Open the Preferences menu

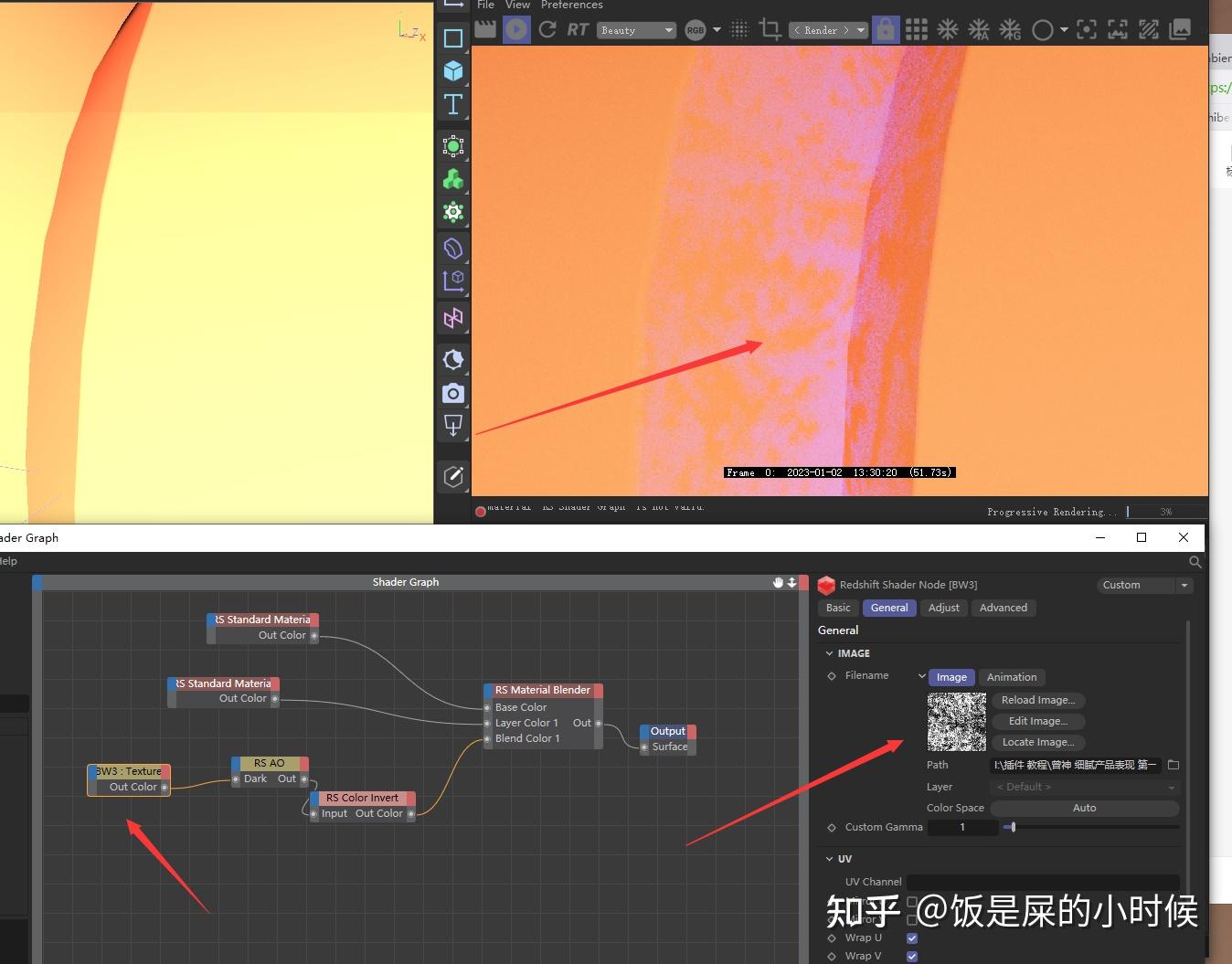[x=571, y=5]
